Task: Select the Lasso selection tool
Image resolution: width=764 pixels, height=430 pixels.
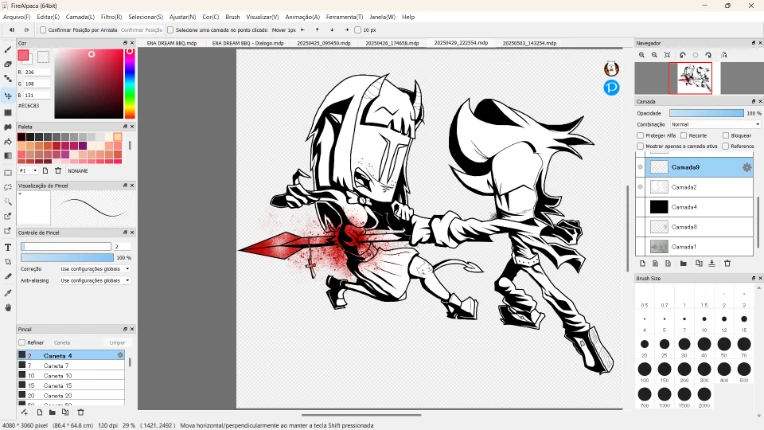Action: click(x=8, y=187)
